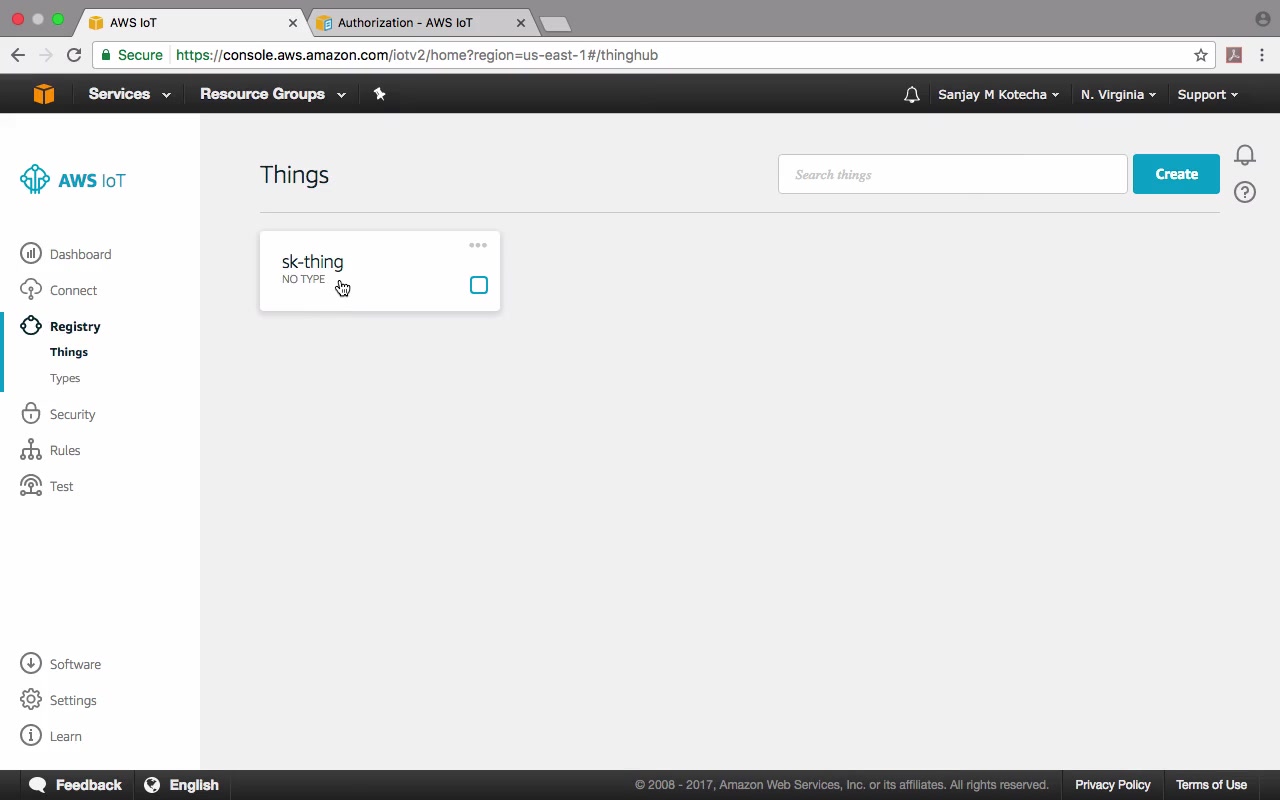Image resolution: width=1280 pixels, height=800 pixels.
Task: Click the Chrome profile avatar icon
Action: 1262,19
